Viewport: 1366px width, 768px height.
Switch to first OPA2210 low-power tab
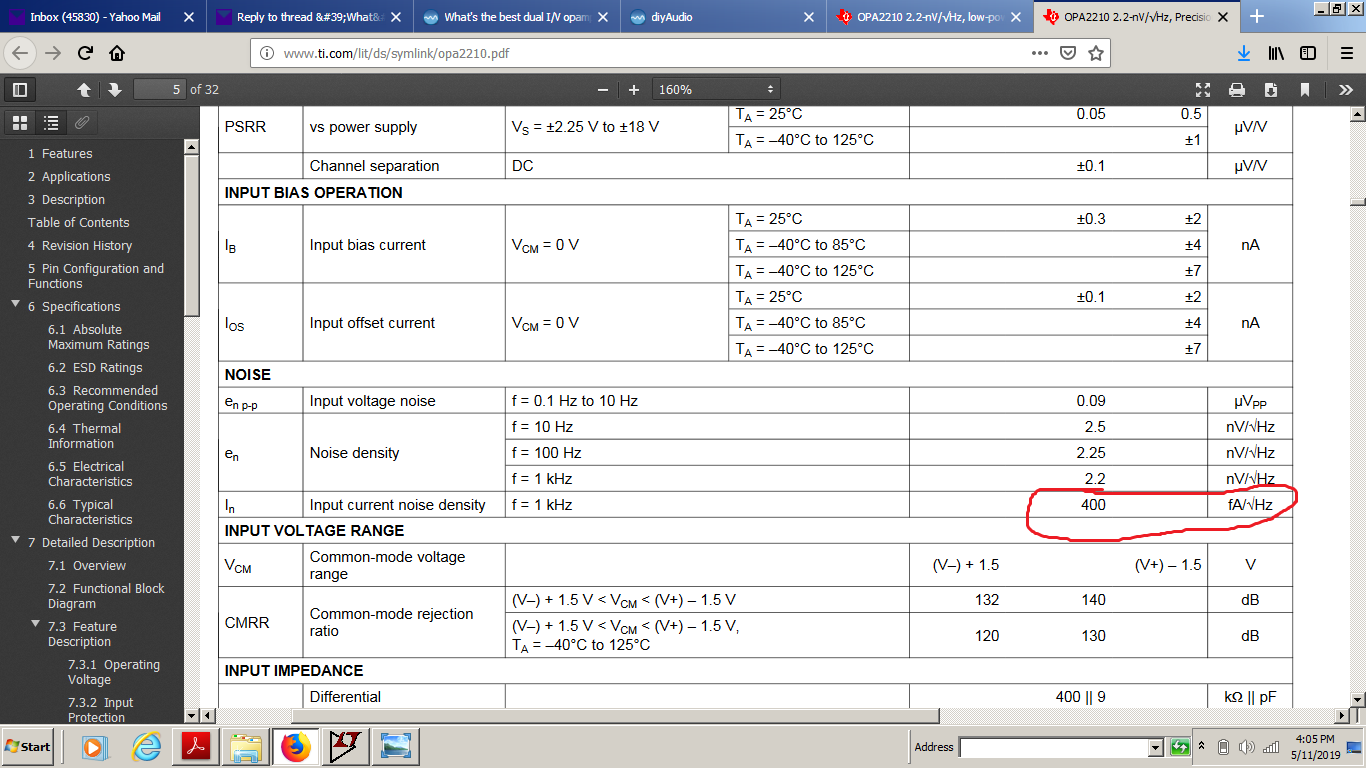pos(930,17)
